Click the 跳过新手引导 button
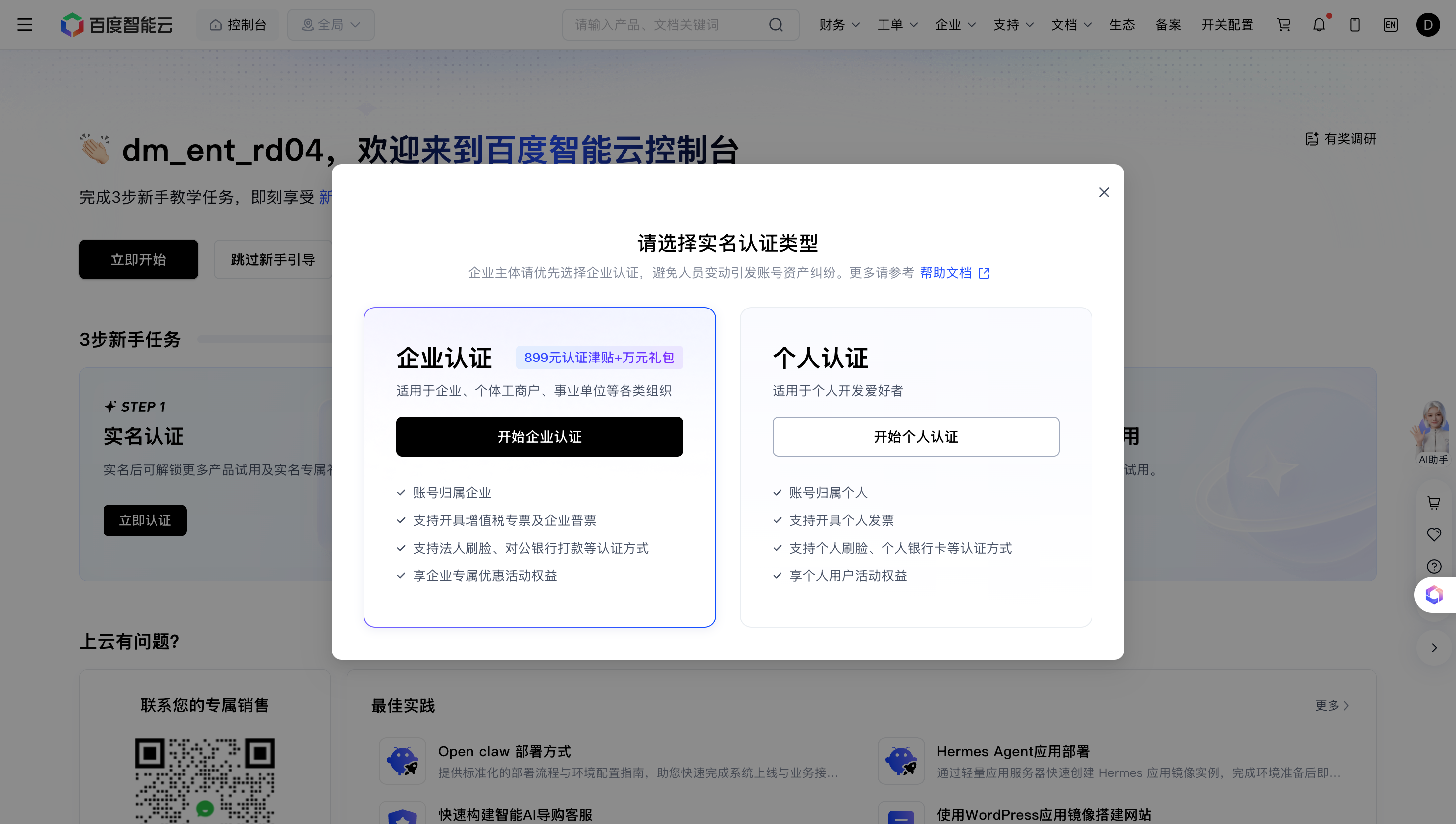This screenshot has width=1456, height=824. 273,260
